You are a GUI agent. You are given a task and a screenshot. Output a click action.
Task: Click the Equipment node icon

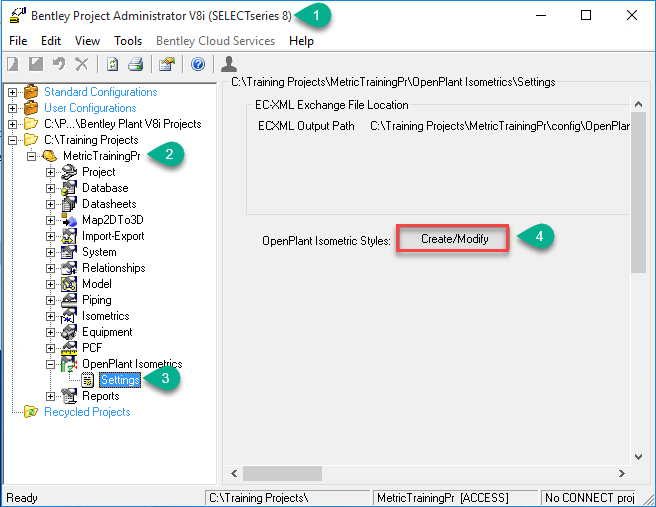(x=69, y=332)
